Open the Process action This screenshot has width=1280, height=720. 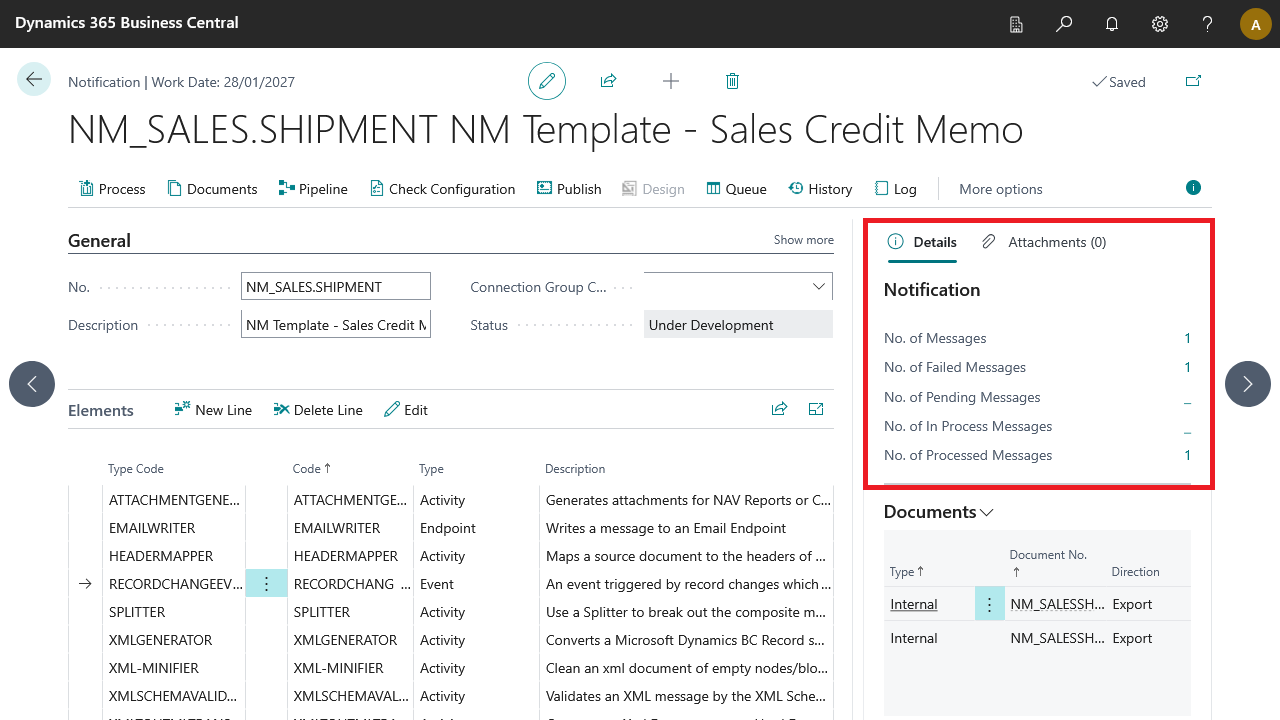coord(112,189)
